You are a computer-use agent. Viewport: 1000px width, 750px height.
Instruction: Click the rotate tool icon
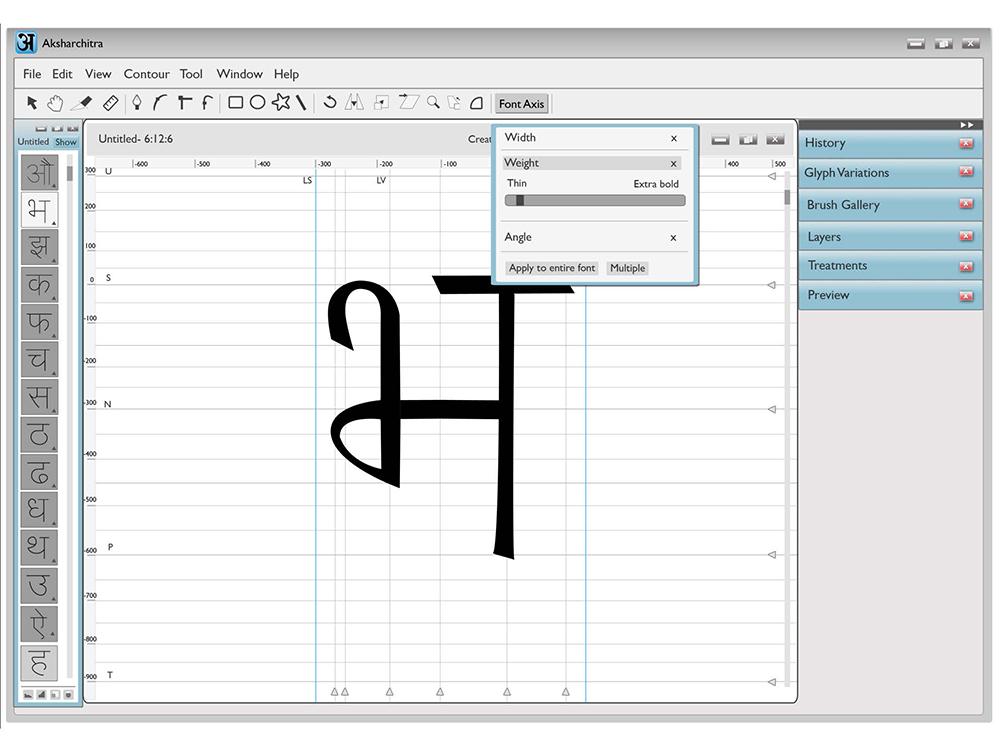point(330,103)
